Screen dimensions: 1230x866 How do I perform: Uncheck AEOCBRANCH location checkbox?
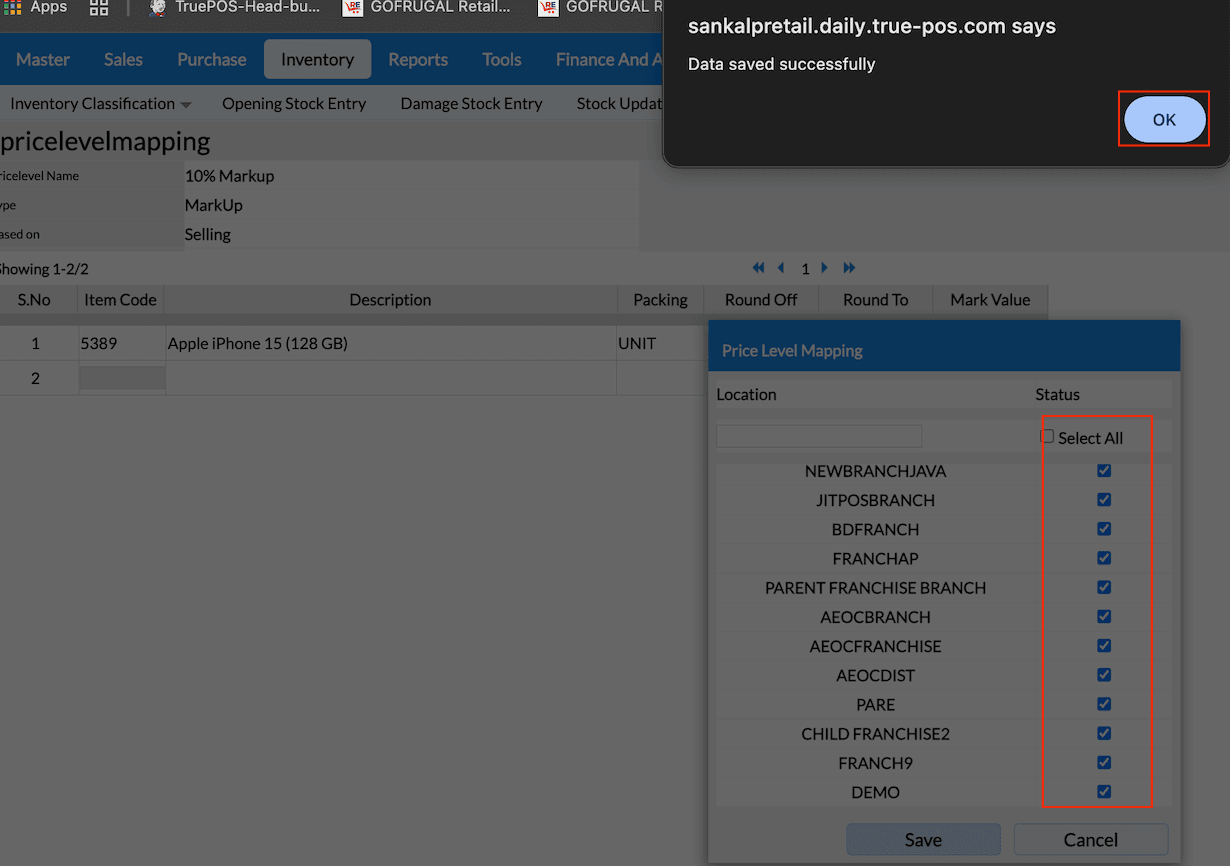pyautogui.click(x=1104, y=616)
